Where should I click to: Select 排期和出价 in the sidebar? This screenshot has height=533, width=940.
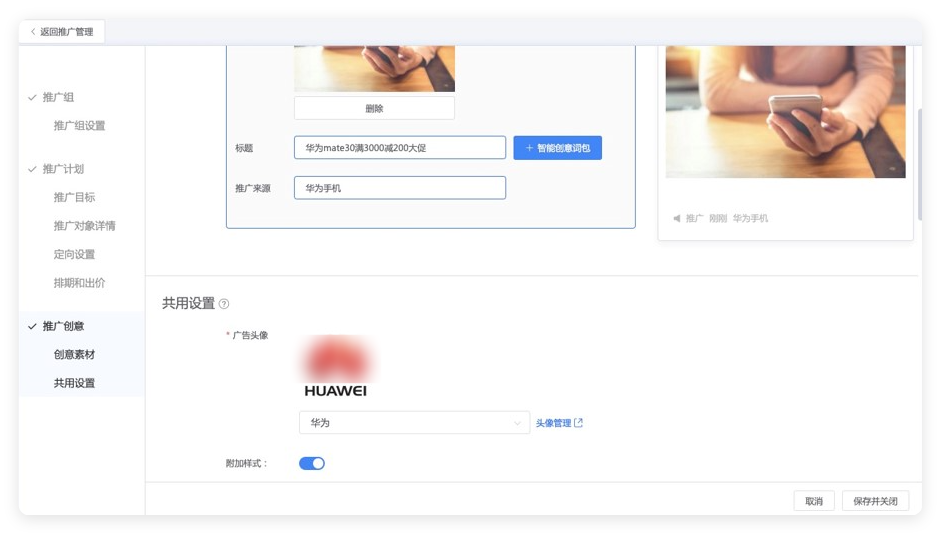click(x=79, y=283)
